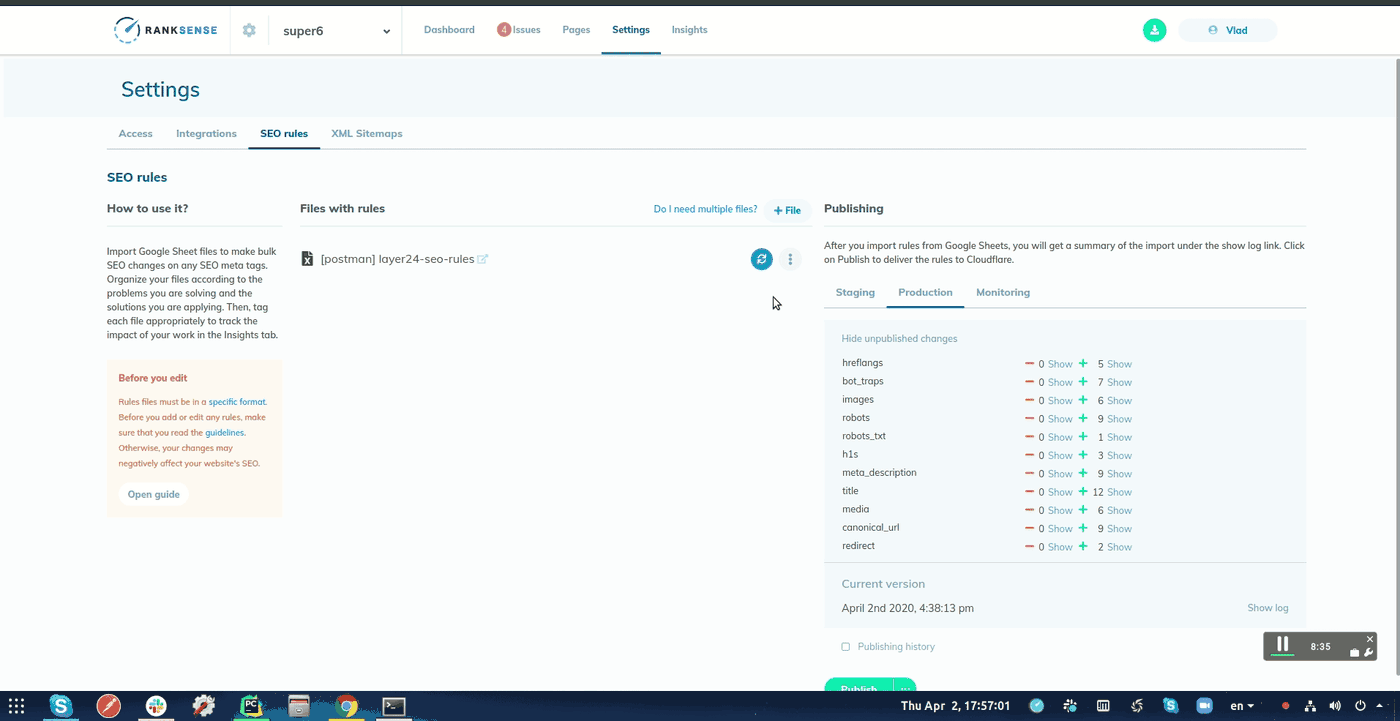Open the three-dot menu for layer24-seo-rules file
This screenshot has height=721, width=1400.
tap(790, 259)
